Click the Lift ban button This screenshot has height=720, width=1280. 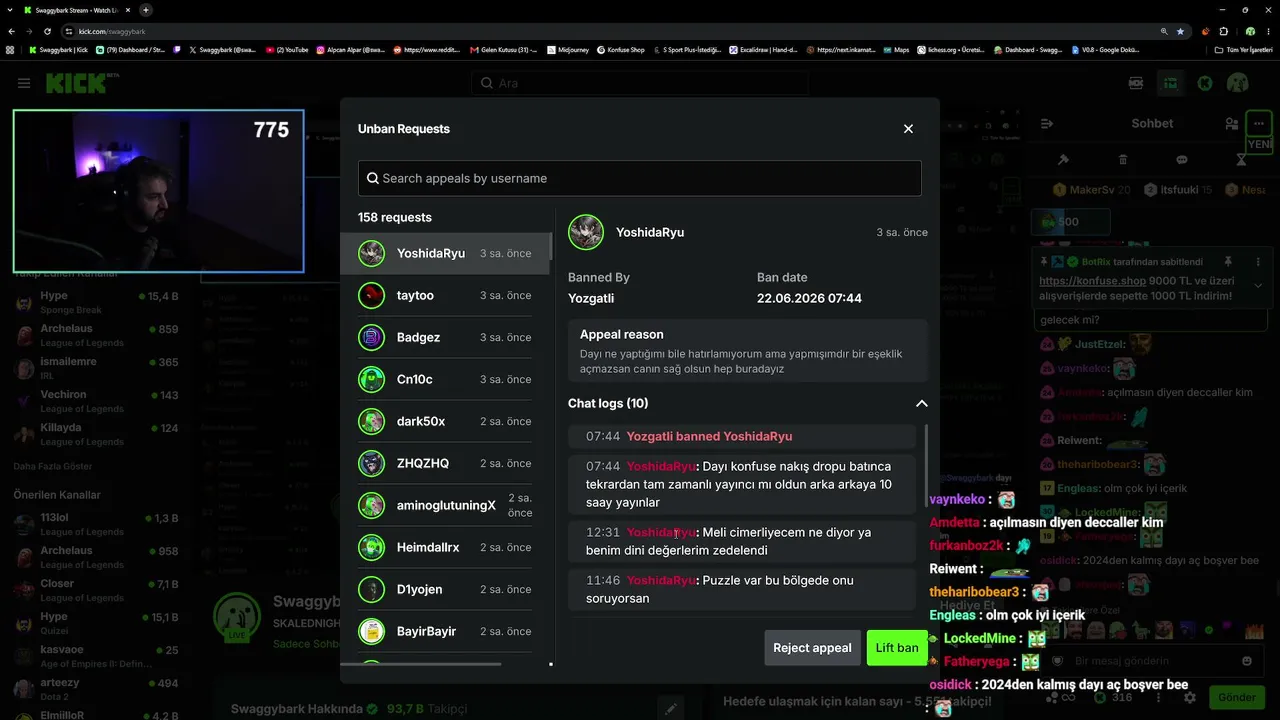(897, 648)
